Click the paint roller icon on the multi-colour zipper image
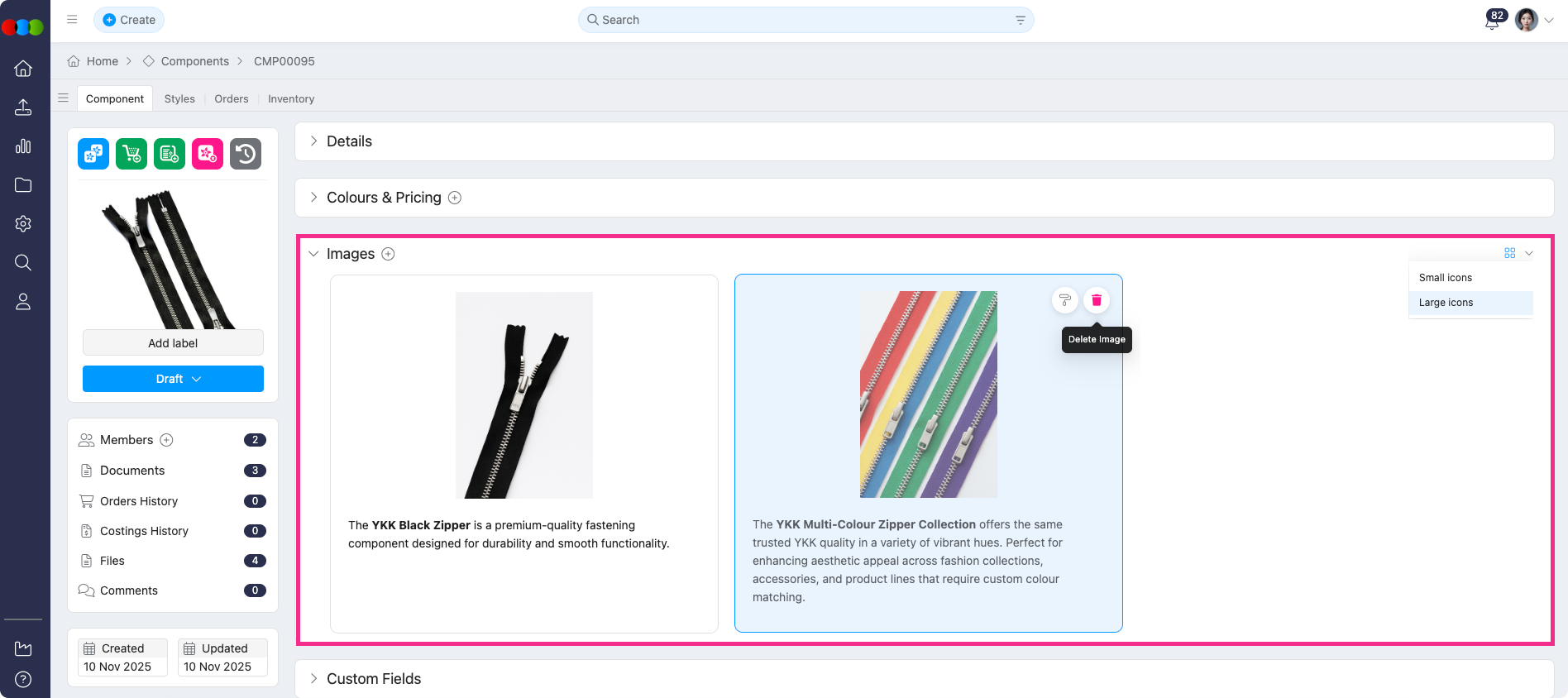Image resolution: width=1568 pixels, height=698 pixels. tap(1065, 300)
